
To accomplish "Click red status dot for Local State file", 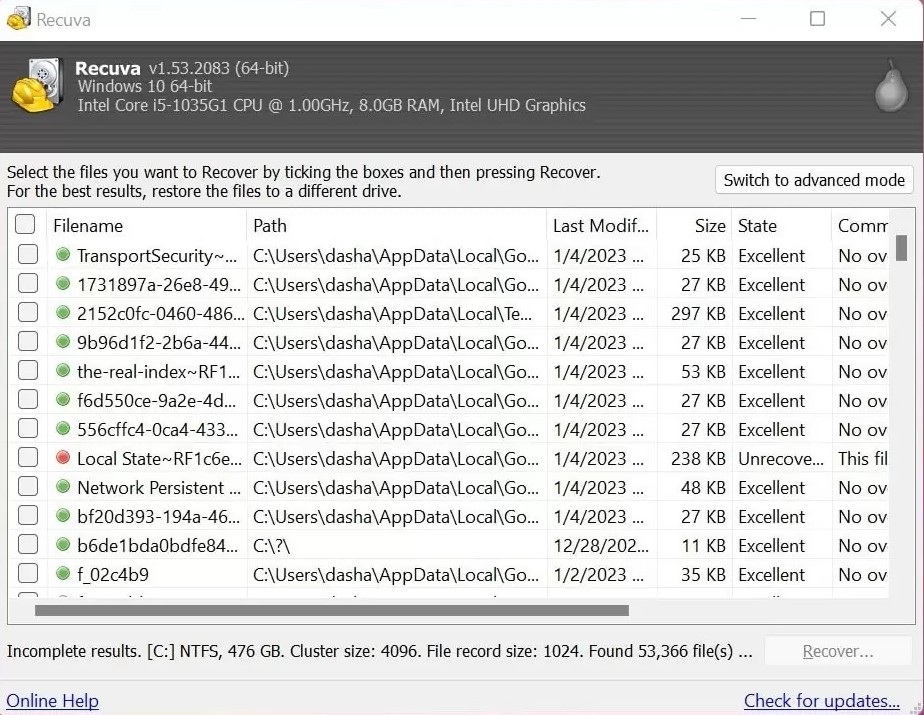I will (63, 457).
